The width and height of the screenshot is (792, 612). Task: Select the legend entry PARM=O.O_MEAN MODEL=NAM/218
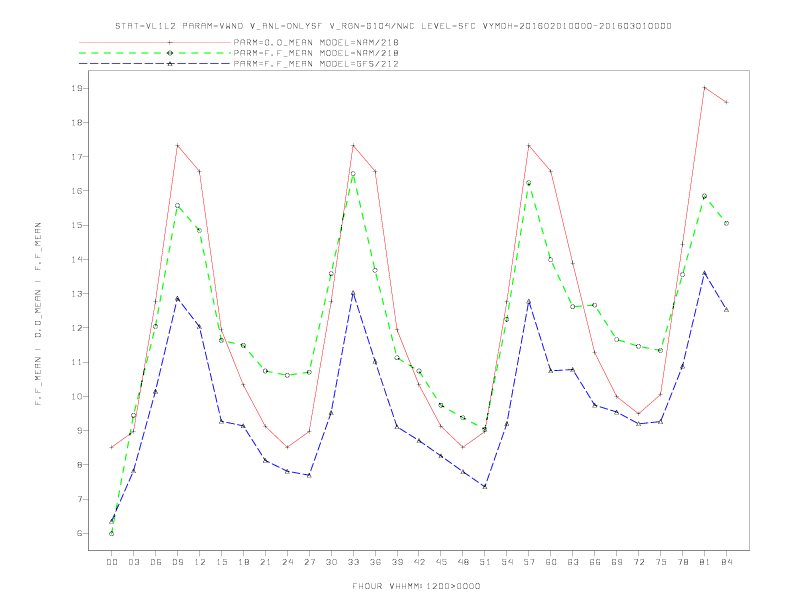click(x=316, y=42)
